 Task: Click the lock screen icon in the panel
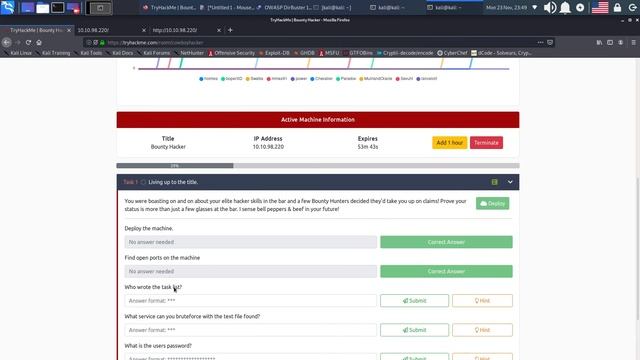[x=618, y=7]
